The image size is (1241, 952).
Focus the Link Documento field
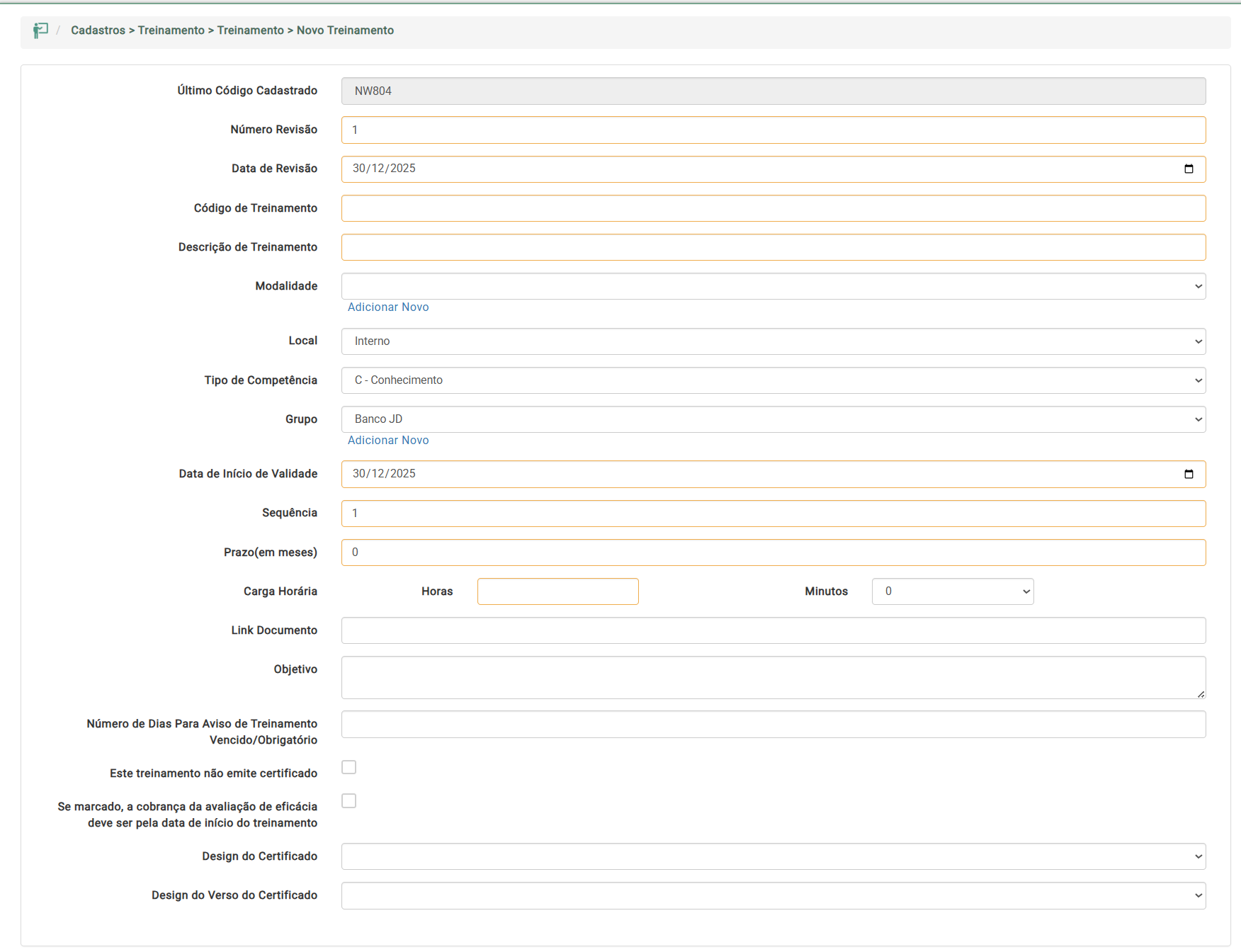[x=773, y=630]
